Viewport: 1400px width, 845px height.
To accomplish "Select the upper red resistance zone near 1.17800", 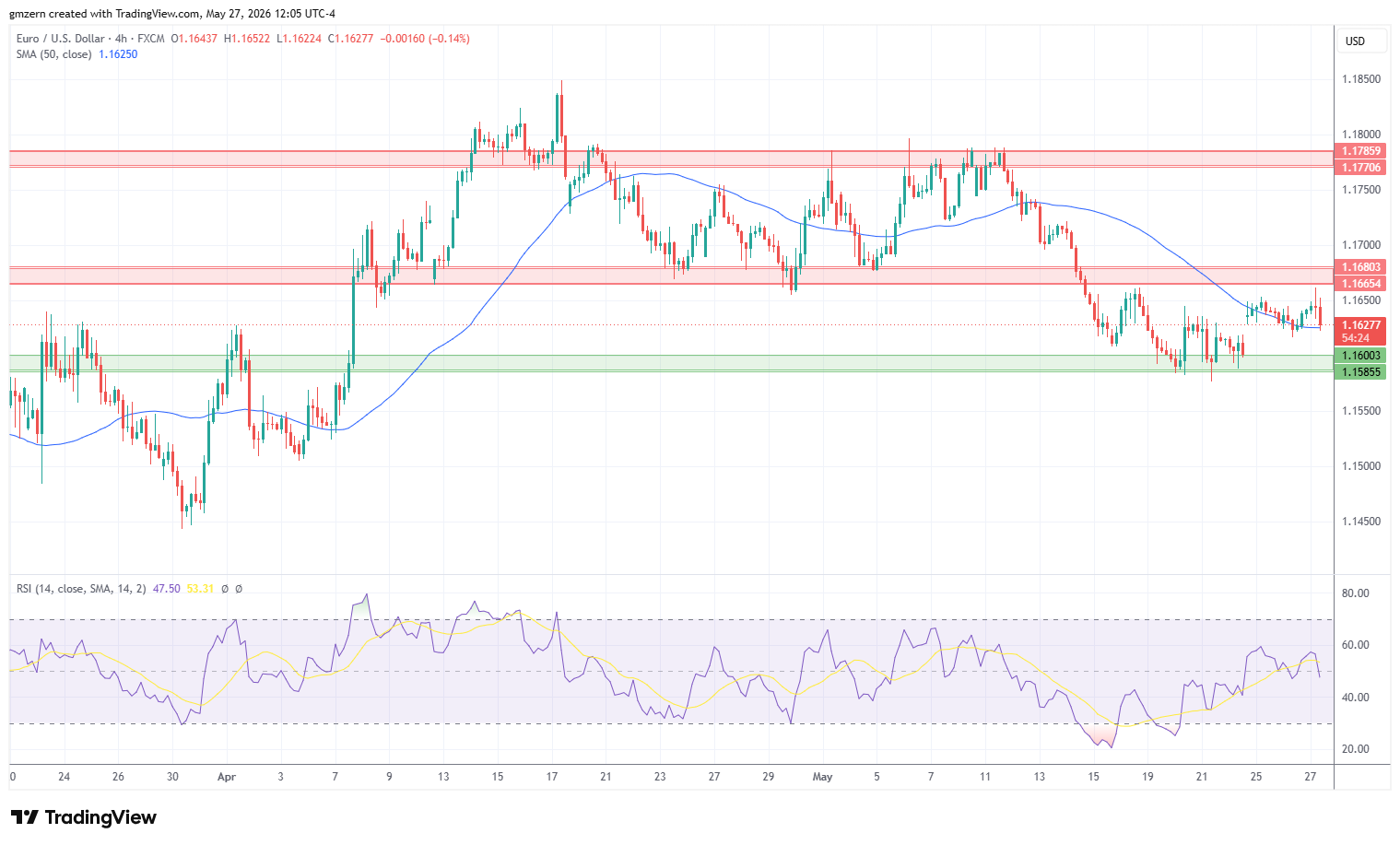I will [x=671, y=158].
